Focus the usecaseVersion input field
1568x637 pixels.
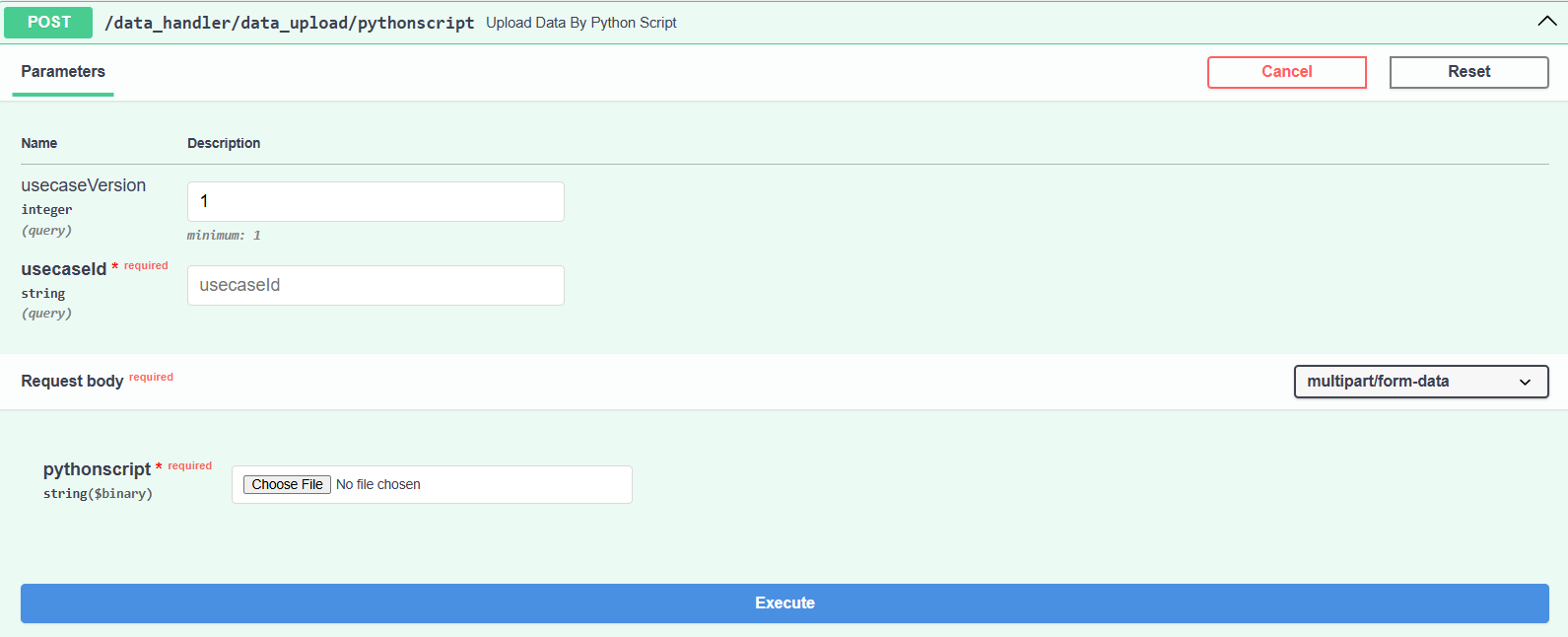[375, 201]
